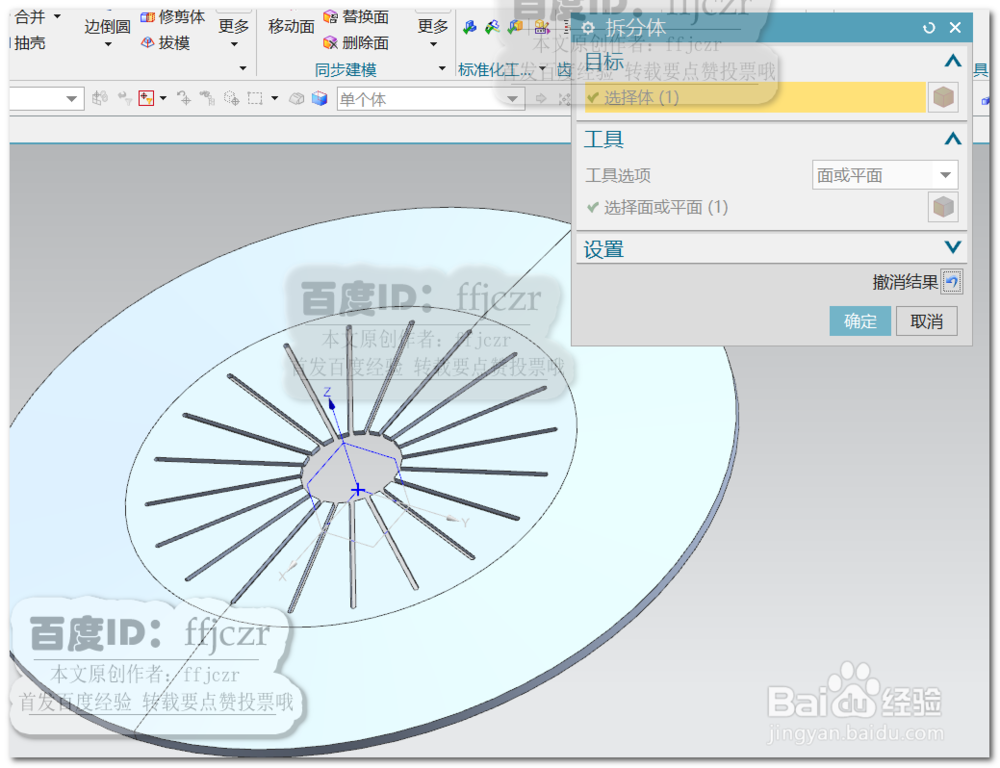
Task: Click the first blue standardization tool icon
Action: 469,27
